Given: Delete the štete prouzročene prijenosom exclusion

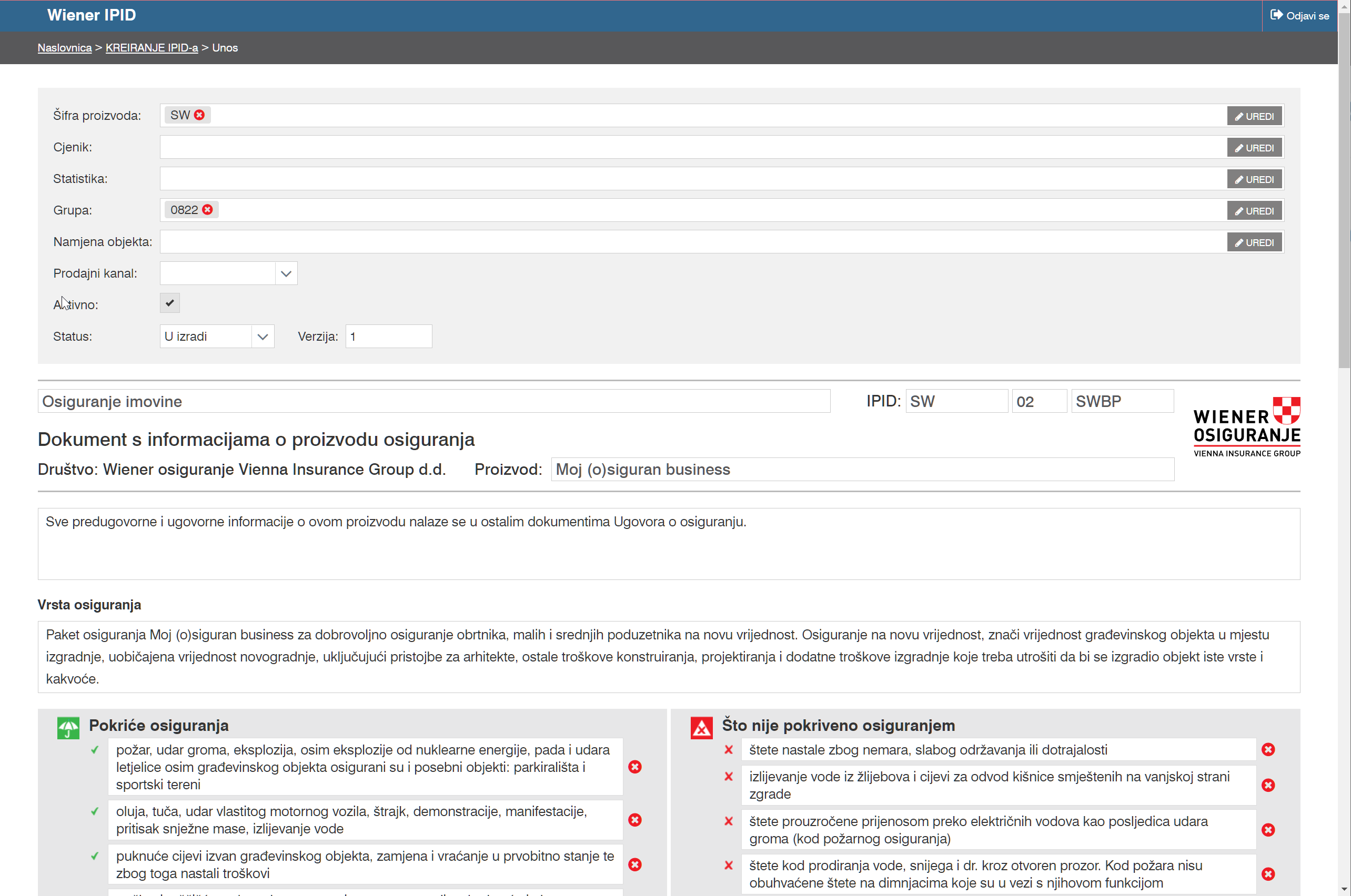Looking at the screenshot, I should pyautogui.click(x=1268, y=830).
